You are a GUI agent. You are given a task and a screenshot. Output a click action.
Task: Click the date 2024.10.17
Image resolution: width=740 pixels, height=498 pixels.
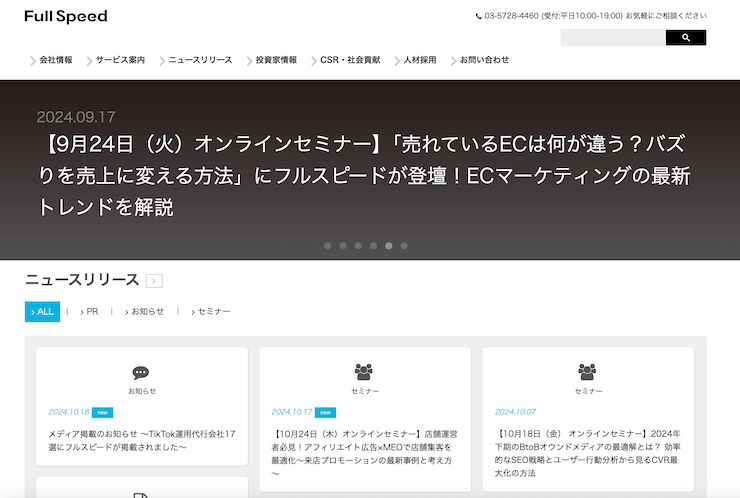tap(292, 412)
